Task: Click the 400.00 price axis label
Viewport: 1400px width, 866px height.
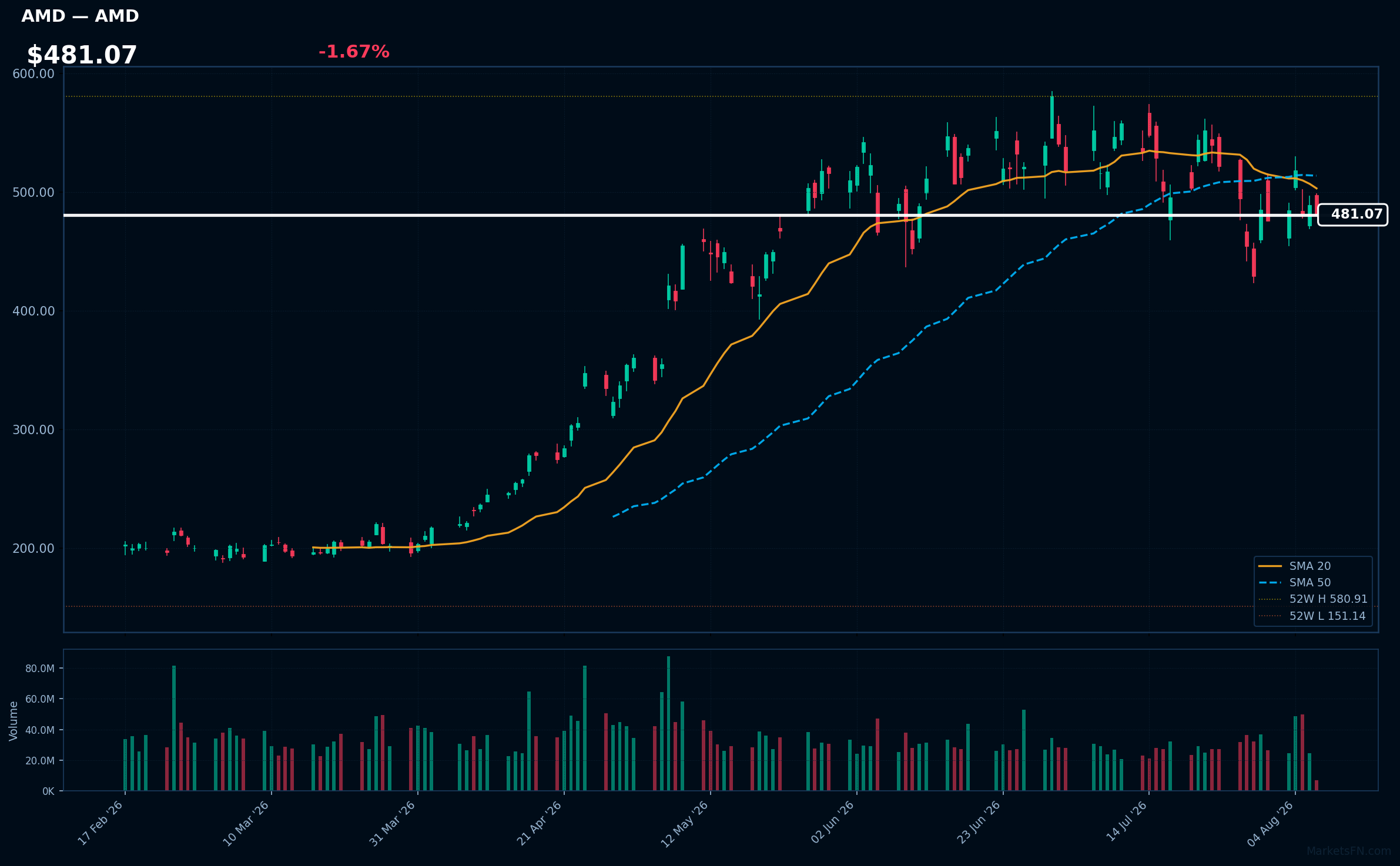Action: click(34, 311)
